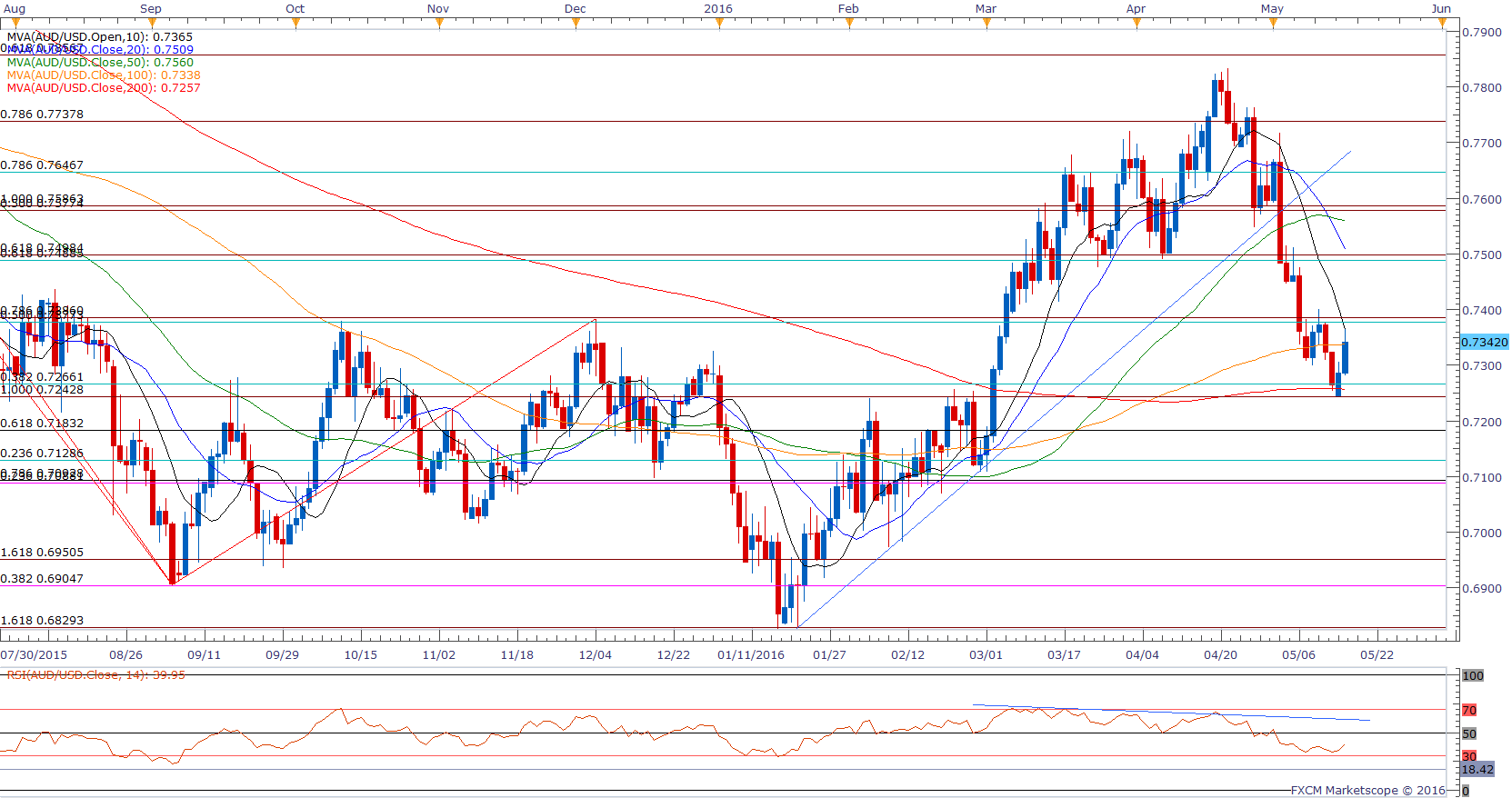Select the blue MVA Close,20: 0.7509 legend
The image size is (1512, 798).
[x=100, y=50]
